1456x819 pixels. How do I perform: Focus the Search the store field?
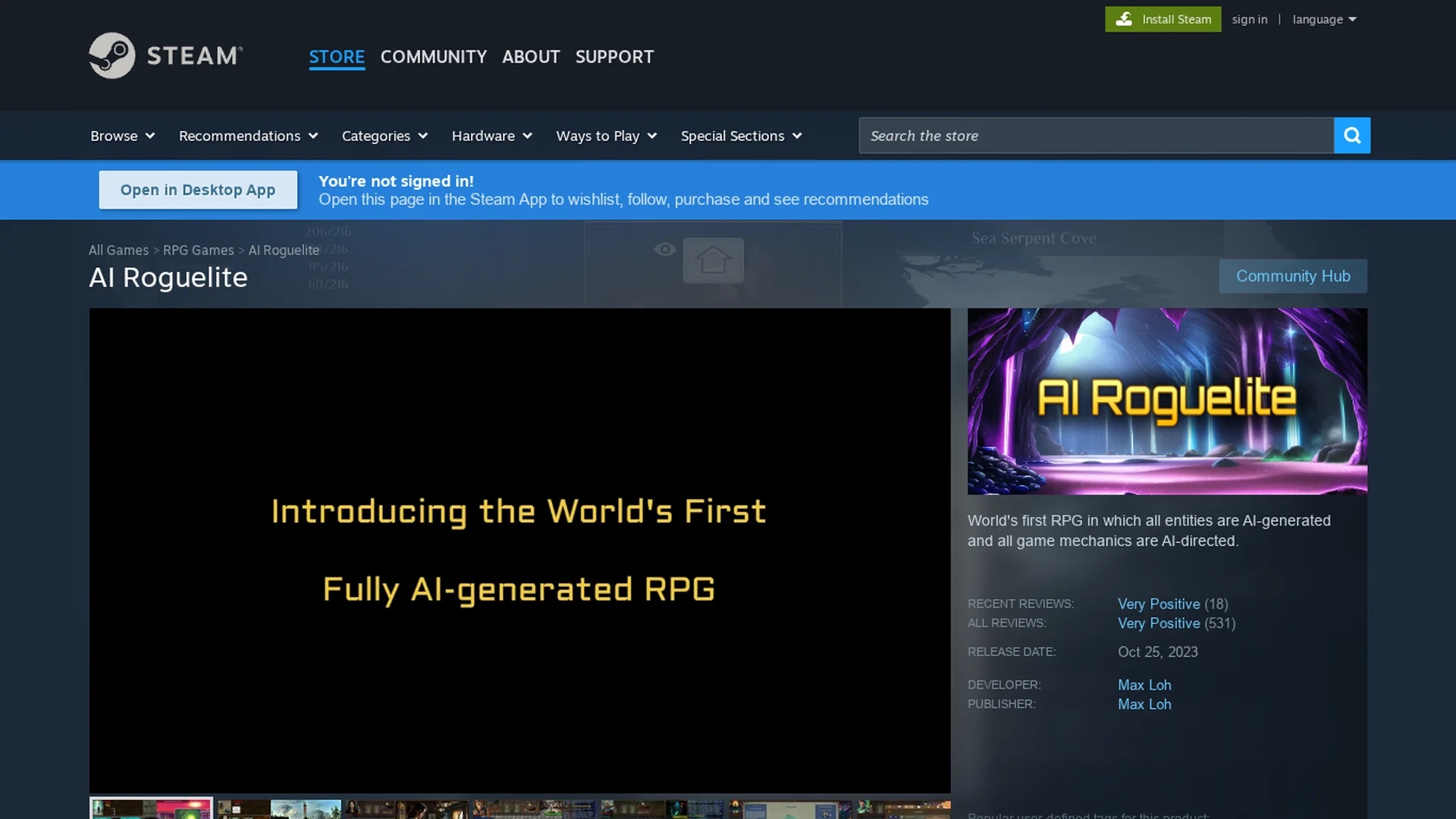[1096, 136]
